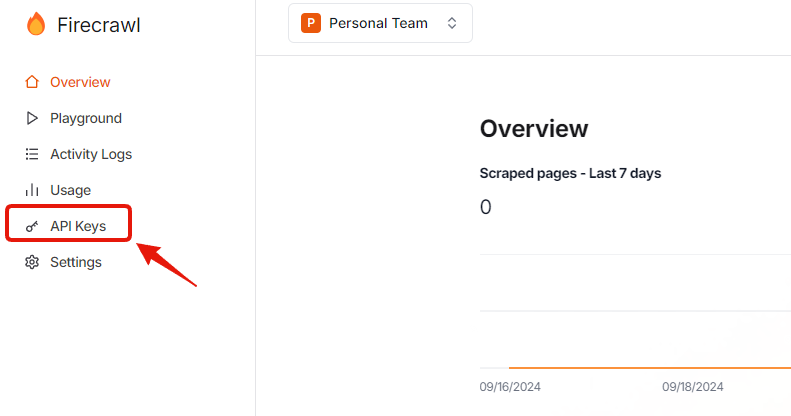Click the orange P team avatar
Screen dimensions: 791x416
click(311, 23)
